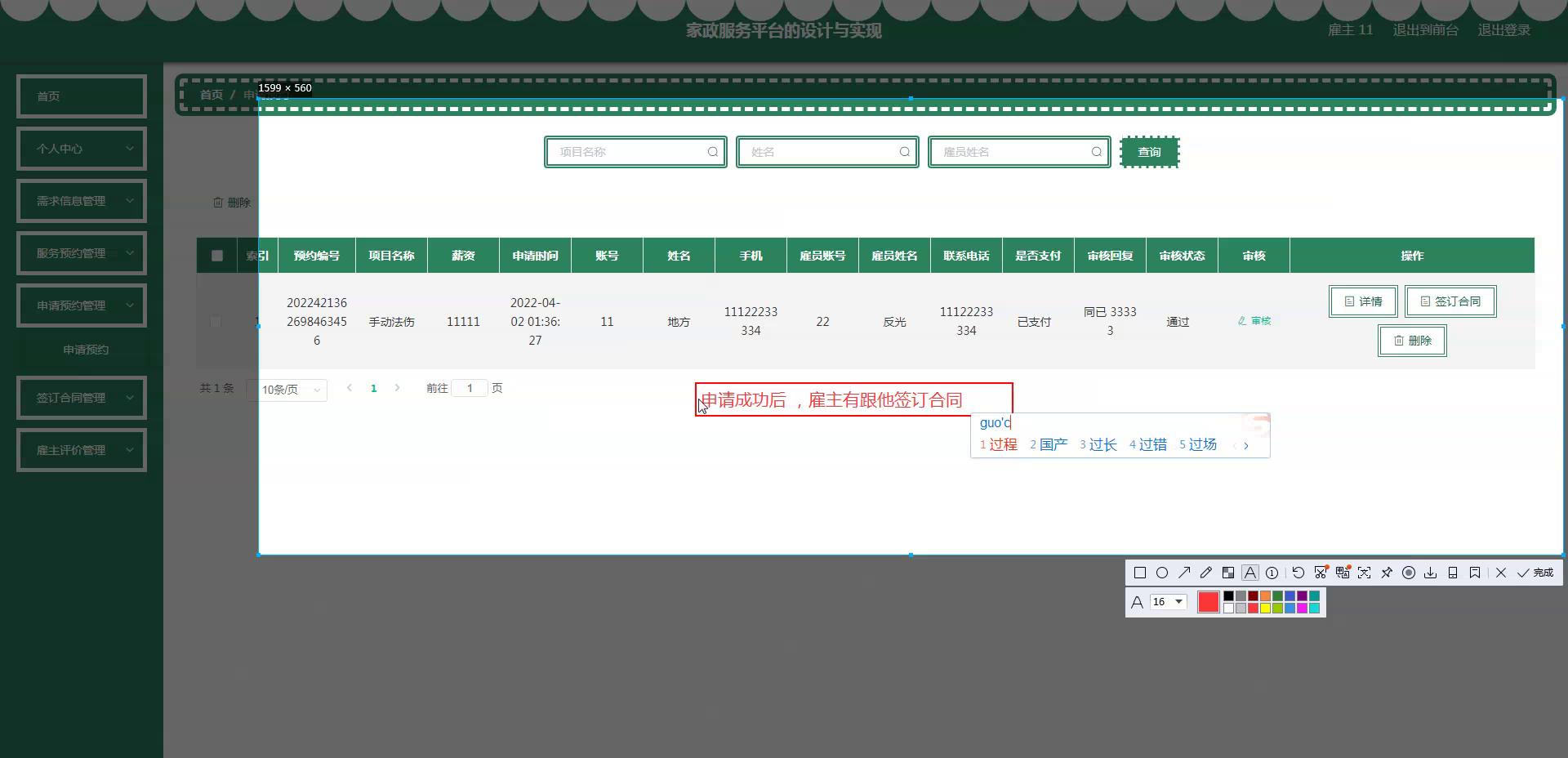Open the font size 16 dropdown

click(1168, 602)
